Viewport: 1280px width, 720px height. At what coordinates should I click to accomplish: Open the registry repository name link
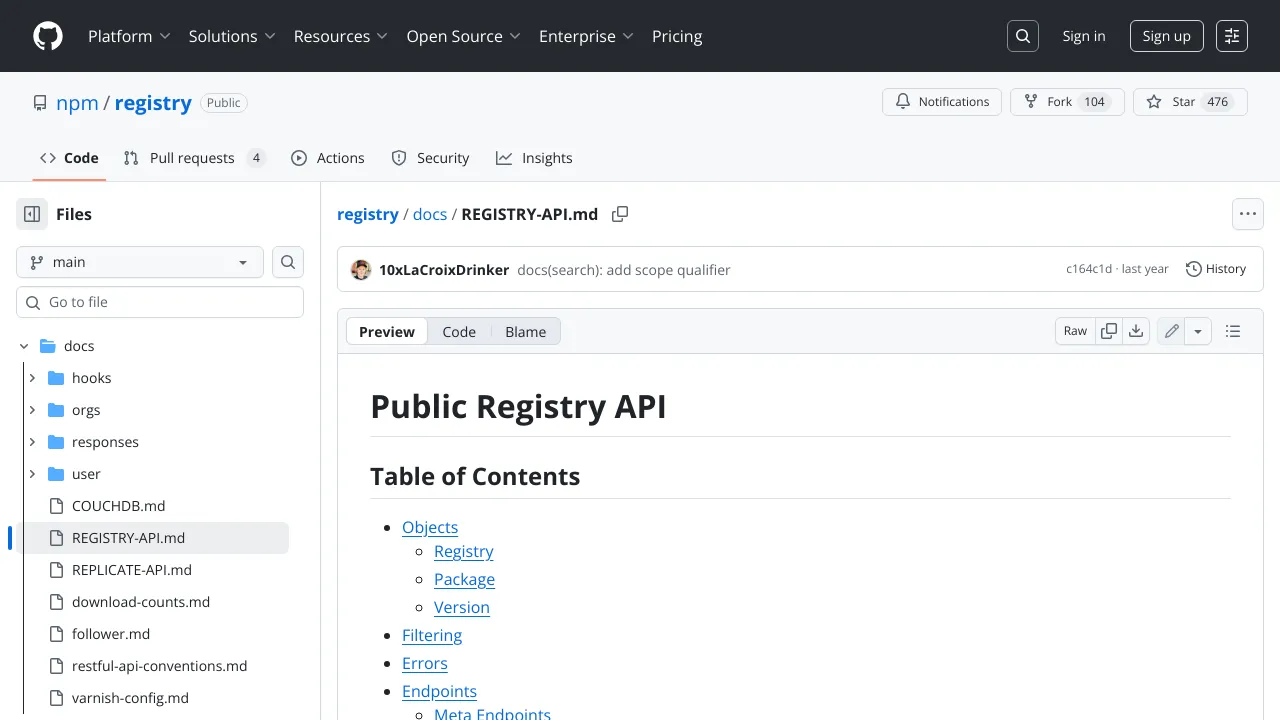pyautogui.click(x=153, y=103)
